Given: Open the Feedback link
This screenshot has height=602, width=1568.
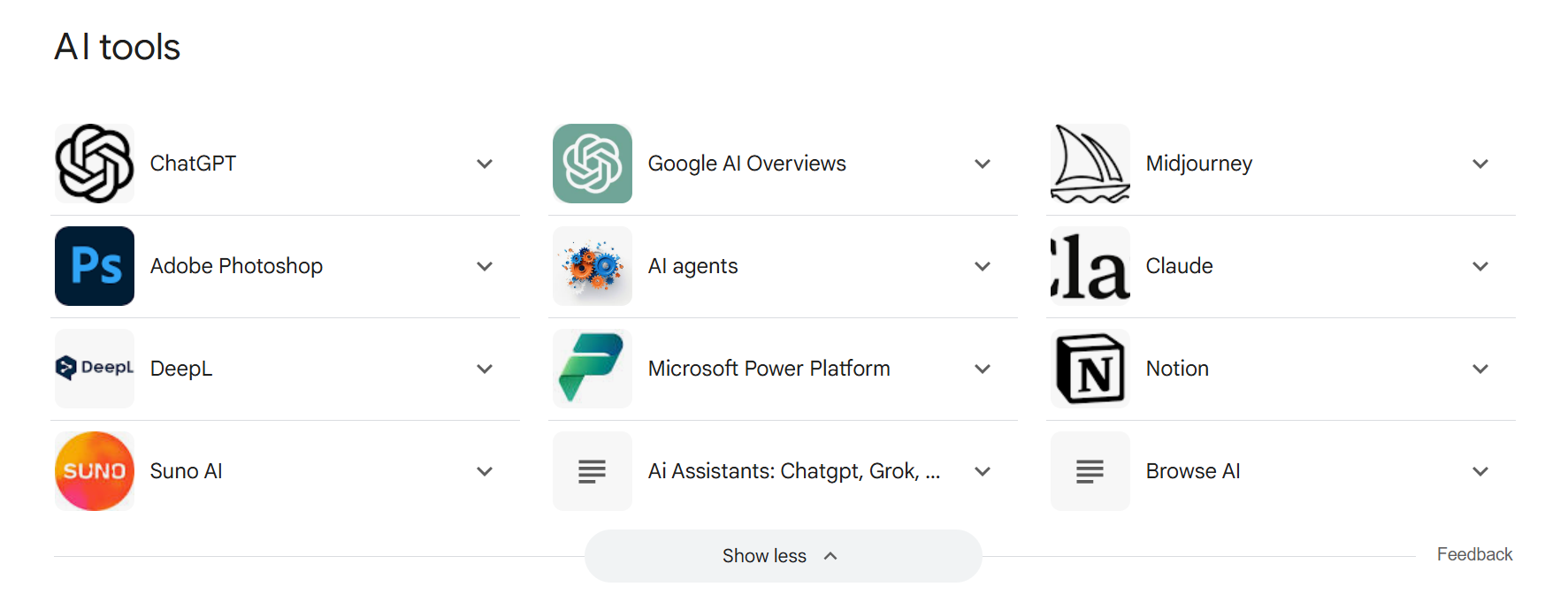Looking at the screenshot, I should (x=1474, y=554).
